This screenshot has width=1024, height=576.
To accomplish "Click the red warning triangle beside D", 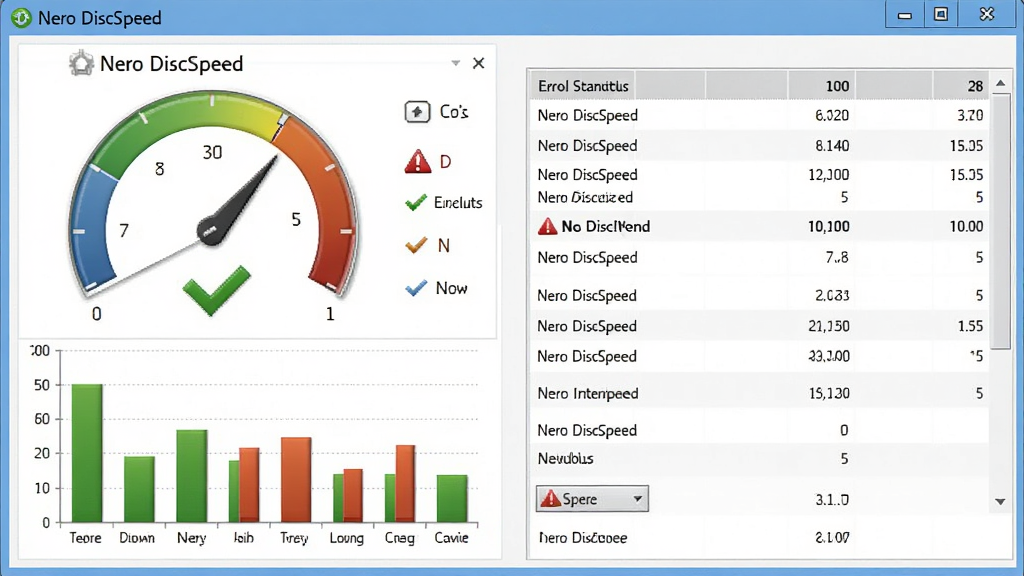I will [x=418, y=161].
